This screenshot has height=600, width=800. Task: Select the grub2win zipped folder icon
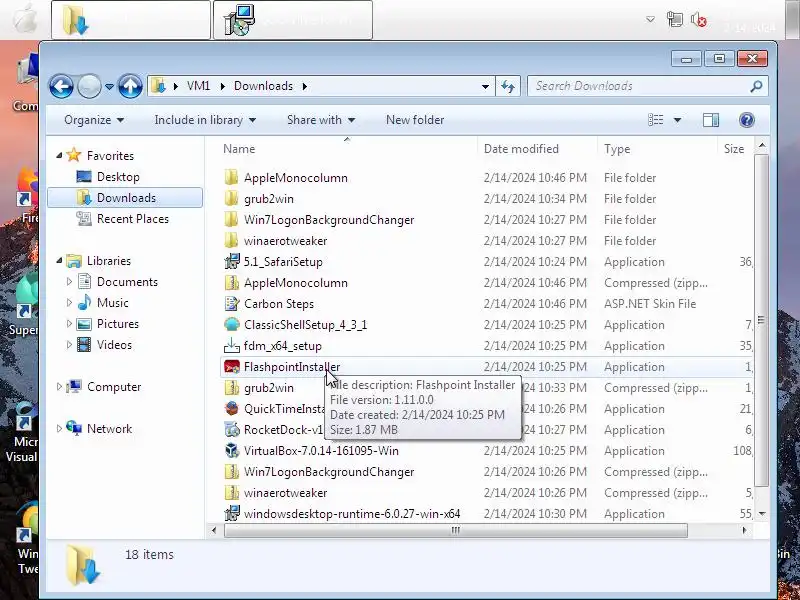(x=232, y=388)
